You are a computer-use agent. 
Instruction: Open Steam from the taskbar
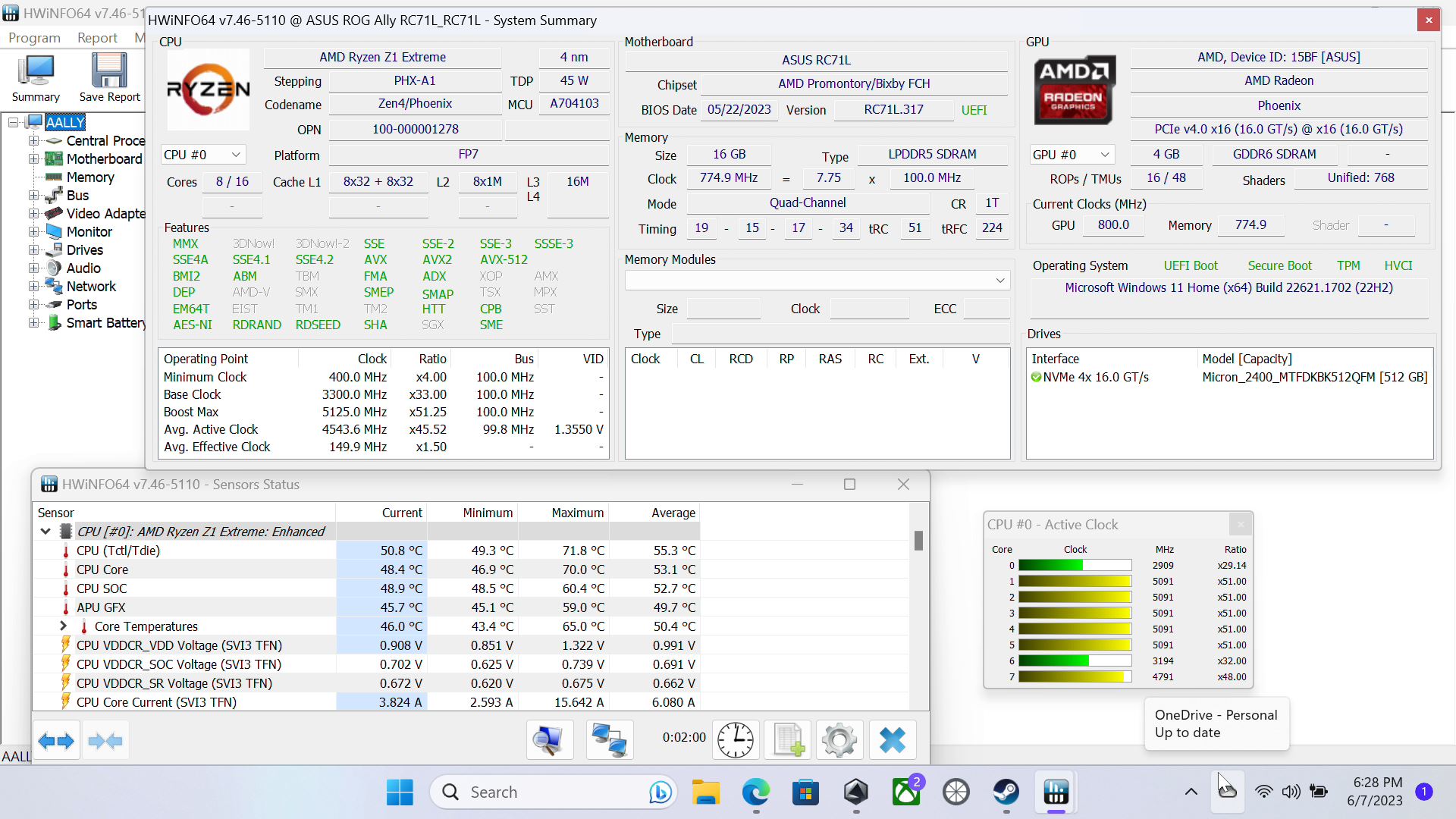coord(1006,792)
